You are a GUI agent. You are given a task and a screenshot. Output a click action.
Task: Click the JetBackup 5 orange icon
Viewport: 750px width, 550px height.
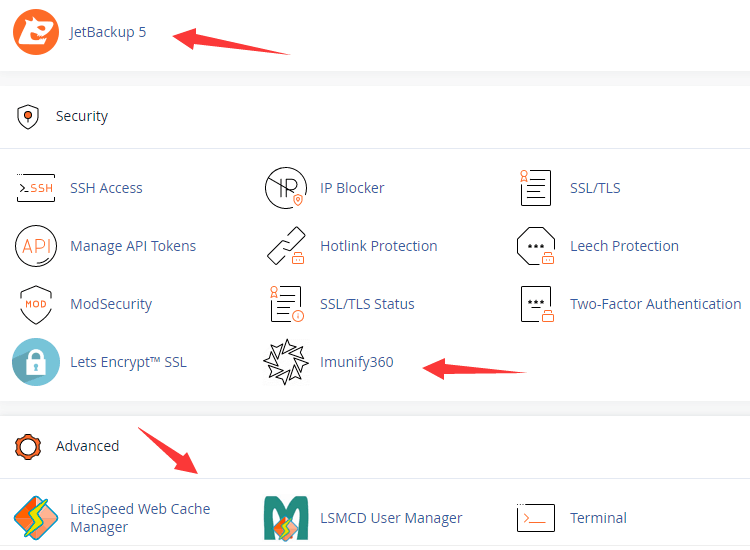36,32
